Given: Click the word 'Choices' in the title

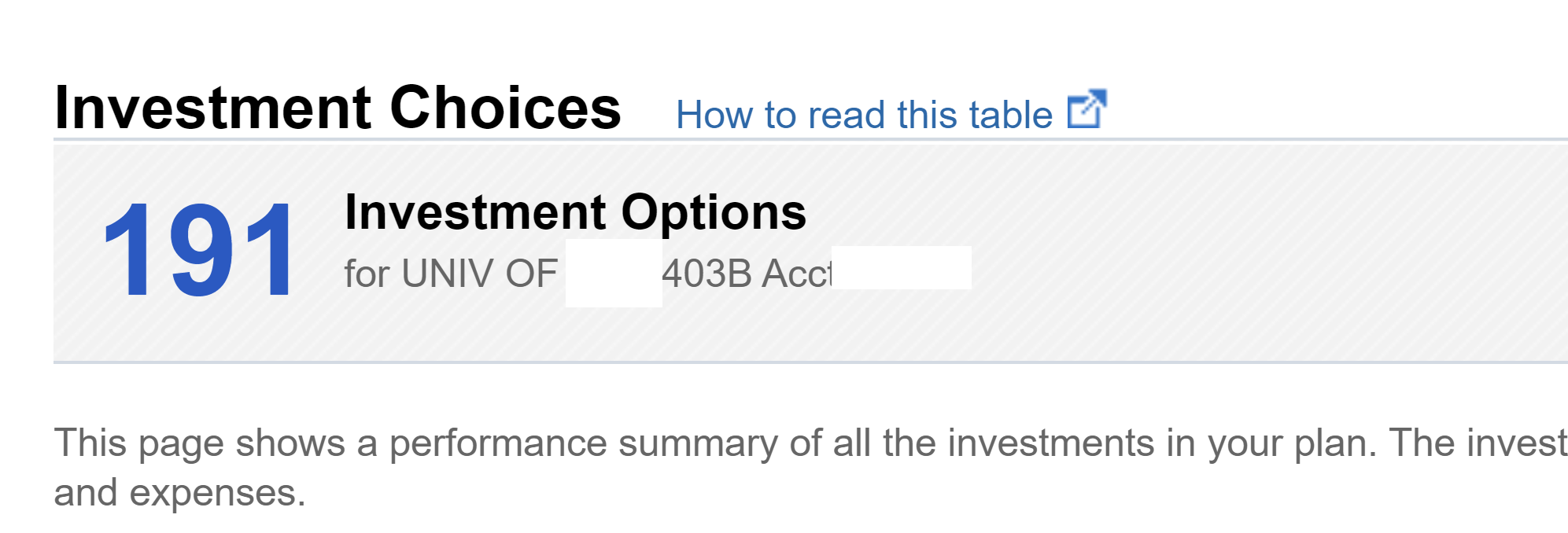Looking at the screenshot, I should click(x=505, y=108).
